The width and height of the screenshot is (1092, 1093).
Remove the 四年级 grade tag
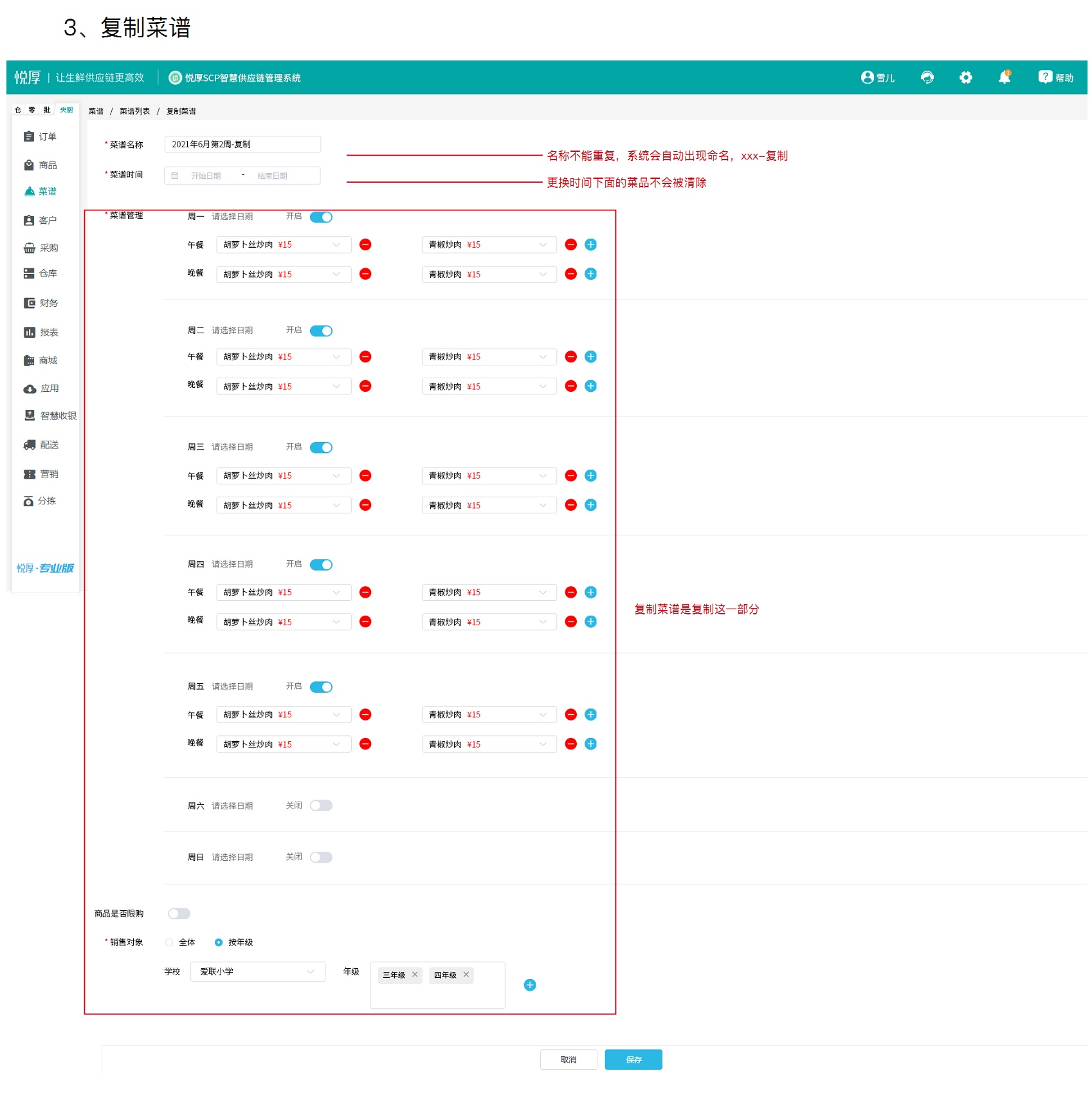tap(466, 975)
